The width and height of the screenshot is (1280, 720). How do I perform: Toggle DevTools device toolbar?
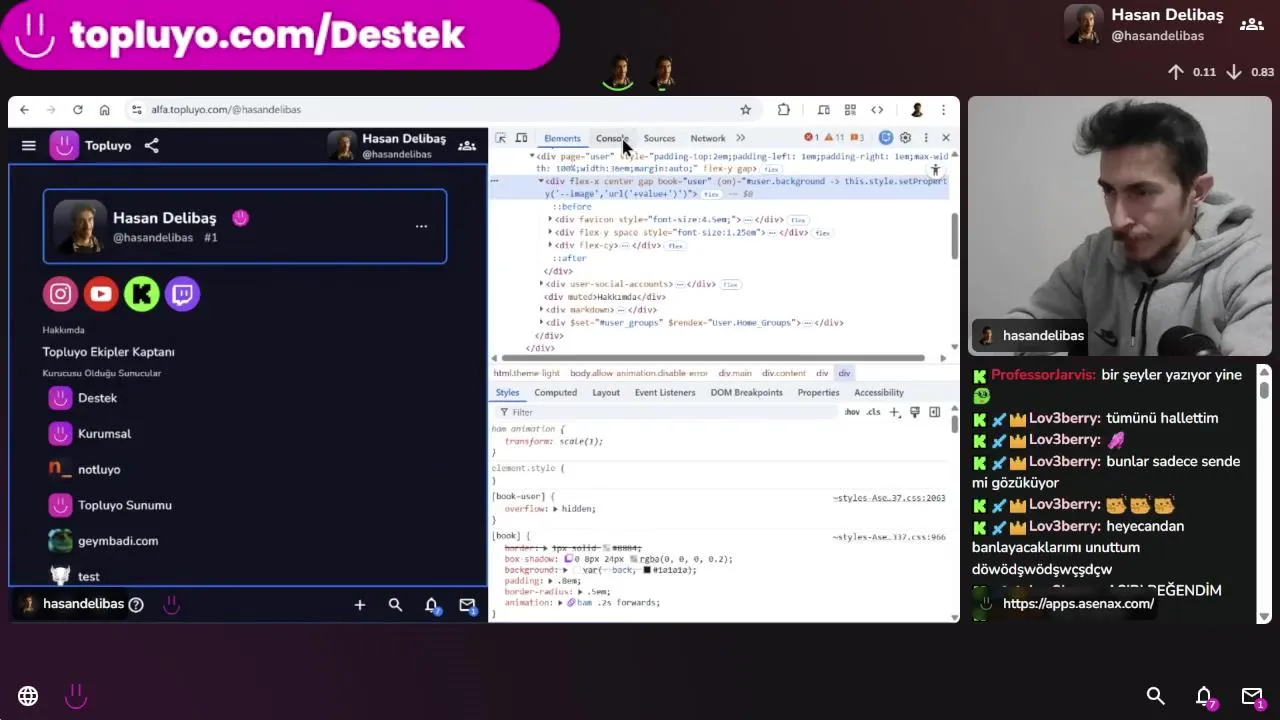[521, 138]
